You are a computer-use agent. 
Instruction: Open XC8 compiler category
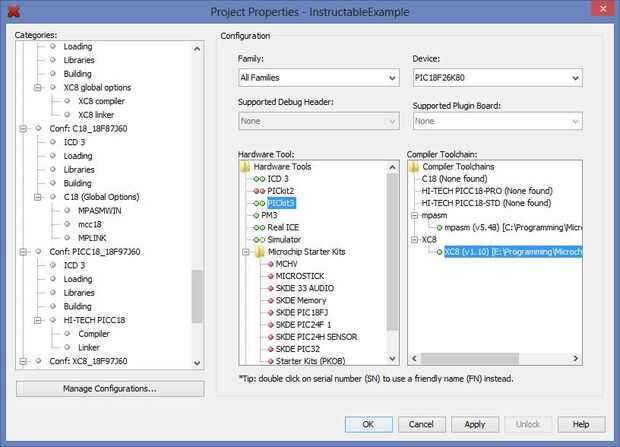point(101,101)
